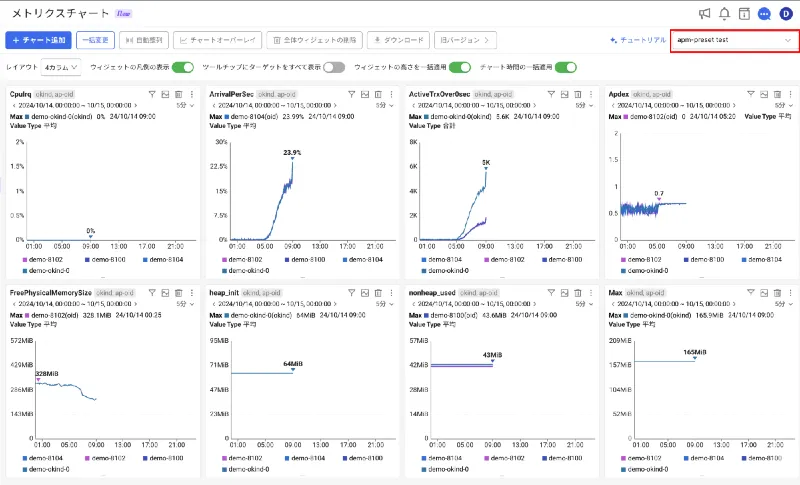This screenshot has height=485, width=800.
Task: Open the bell notifications icon
Action: click(x=724, y=14)
